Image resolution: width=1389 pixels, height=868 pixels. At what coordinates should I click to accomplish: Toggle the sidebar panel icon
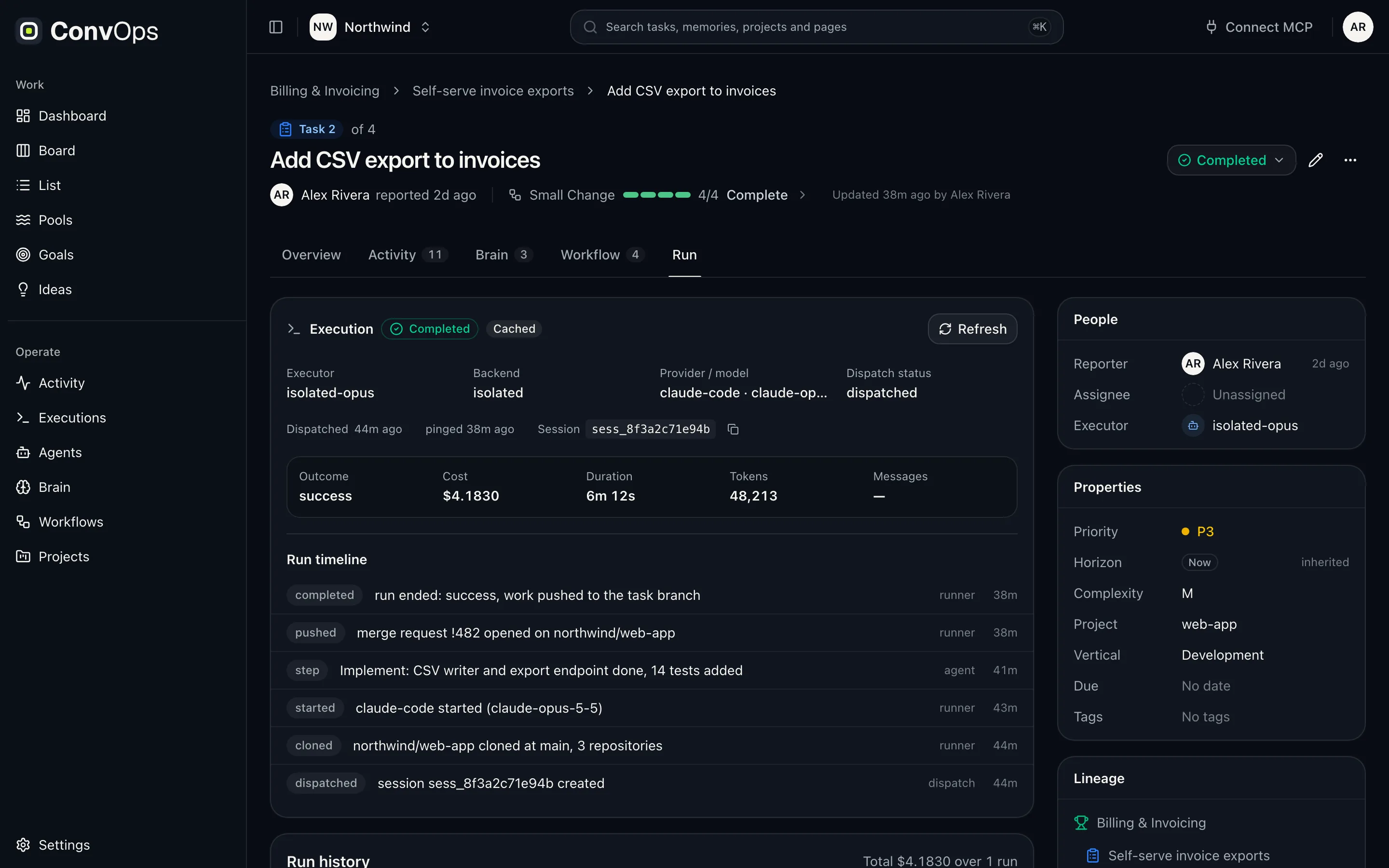point(275,27)
